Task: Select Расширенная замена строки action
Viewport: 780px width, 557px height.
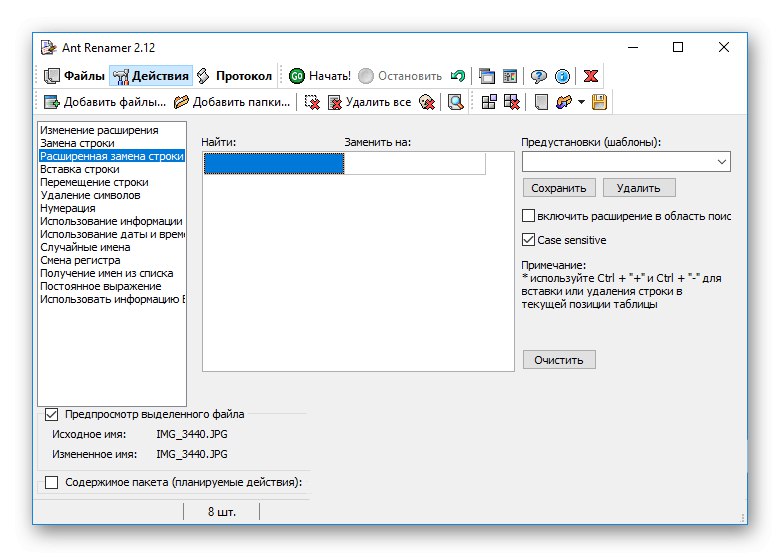Action: (x=112, y=156)
